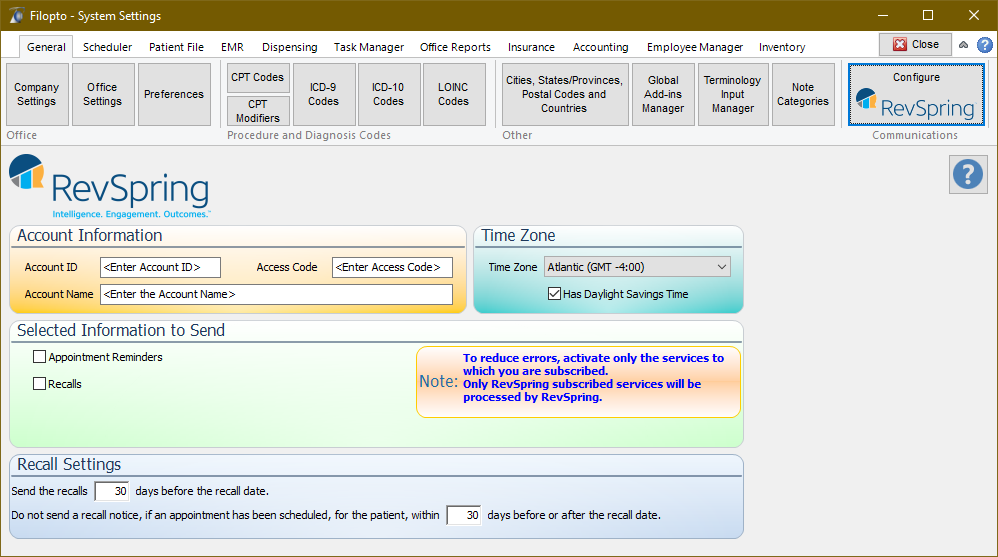Click the Access Code input field
The width and height of the screenshot is (998, 557).
tap(392, 267)
